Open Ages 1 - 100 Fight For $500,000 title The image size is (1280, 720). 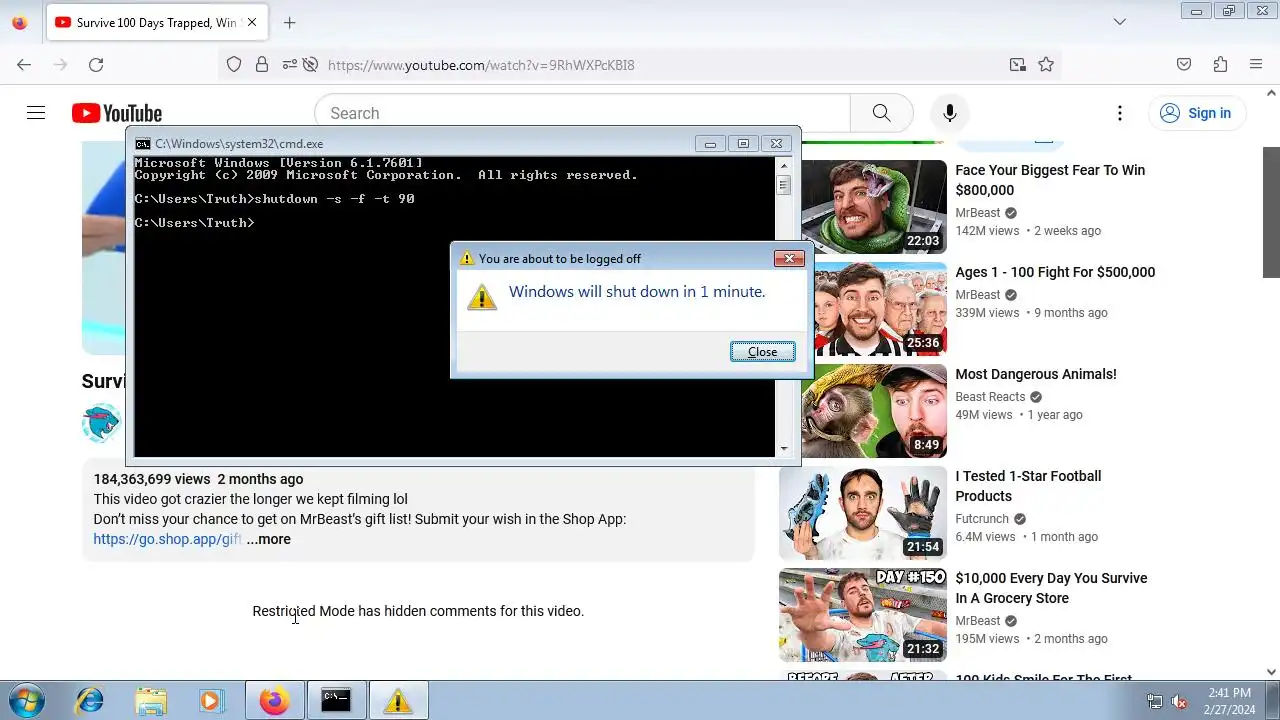tap(1055, 272)
